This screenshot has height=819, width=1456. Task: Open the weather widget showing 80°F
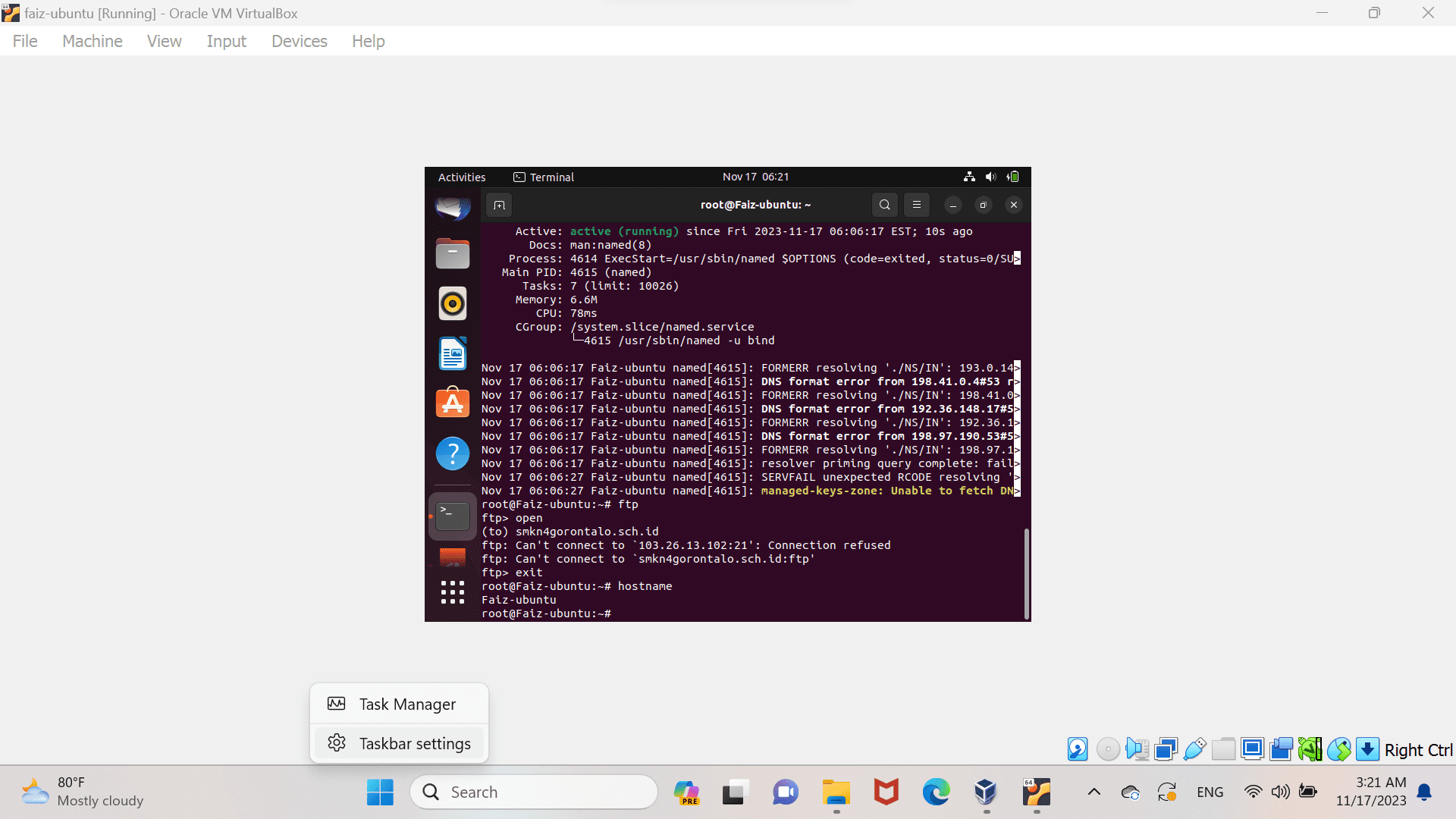point(83,792)
